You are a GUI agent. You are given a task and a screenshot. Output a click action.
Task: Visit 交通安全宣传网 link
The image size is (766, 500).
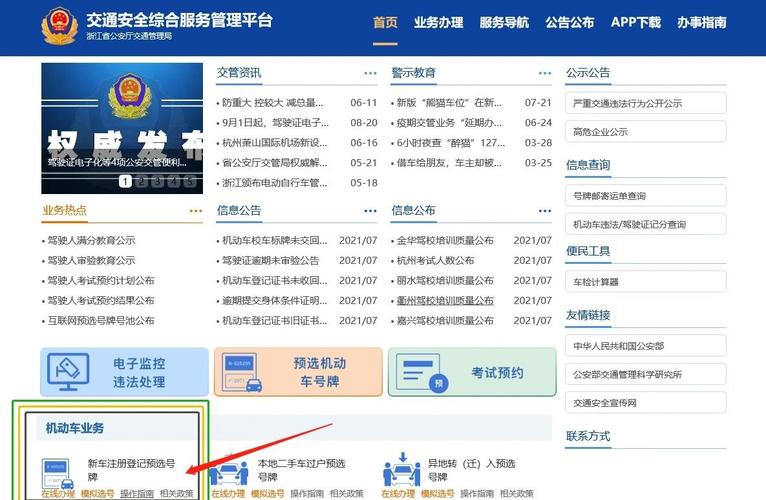645,403
